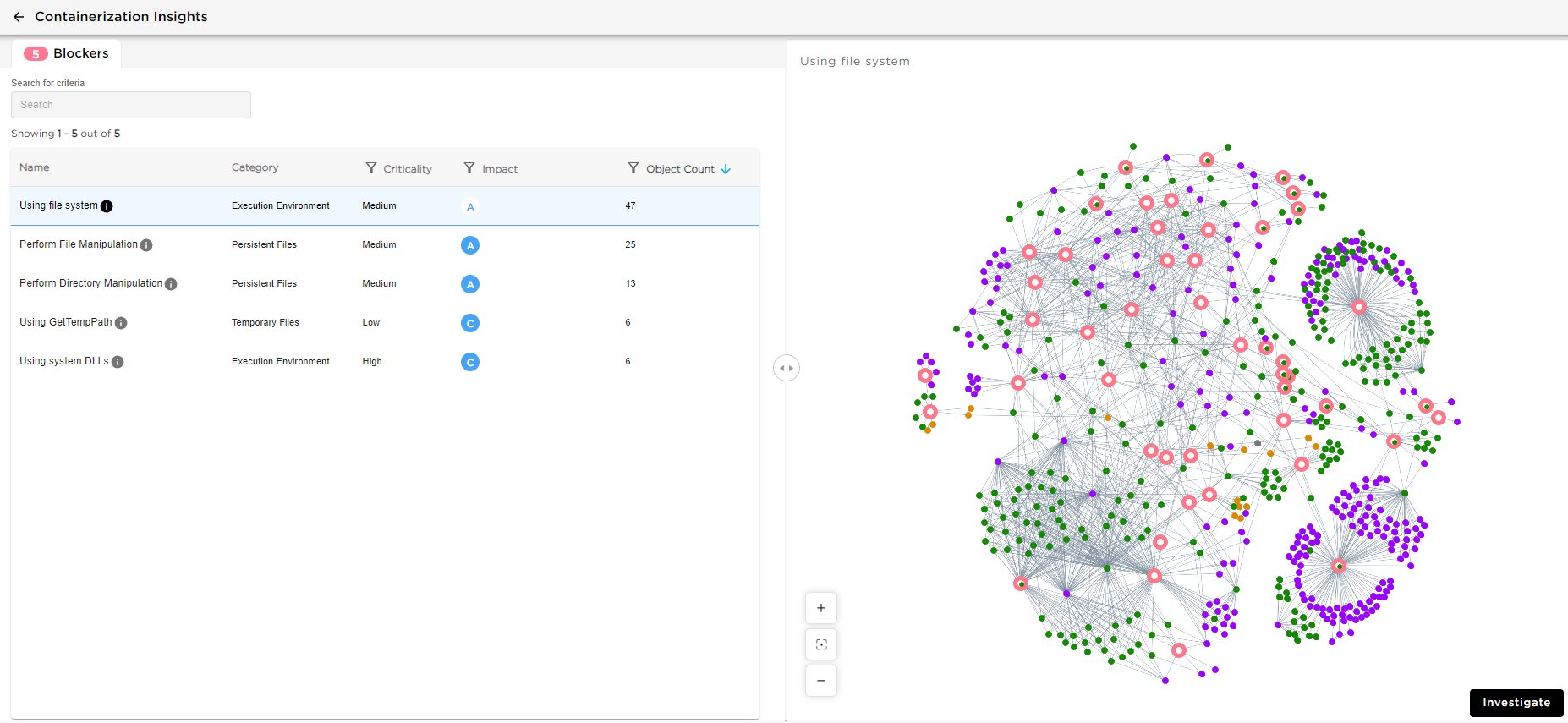Show info for Using system DLLs
The height and width of the screenshot is (723, 1568).
pyautogui.click(x=118, y=362)
